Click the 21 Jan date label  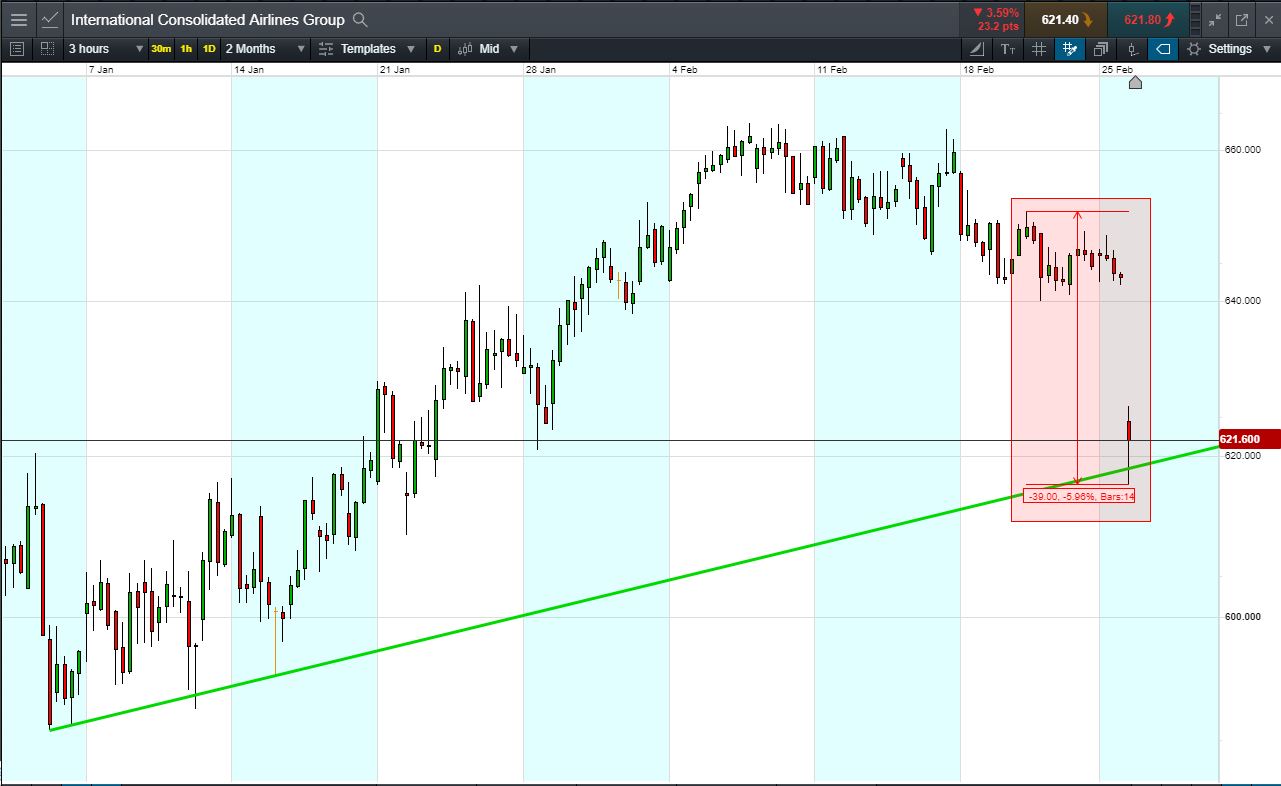coord(395,70)
